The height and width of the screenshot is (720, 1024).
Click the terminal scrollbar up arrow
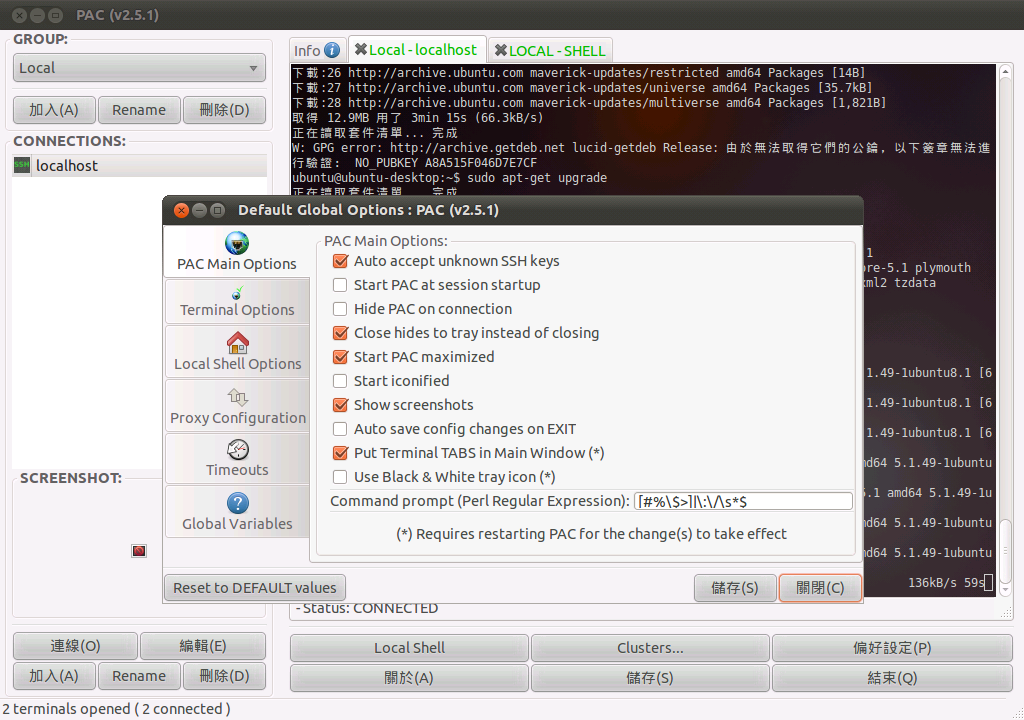coord(1006,71)
